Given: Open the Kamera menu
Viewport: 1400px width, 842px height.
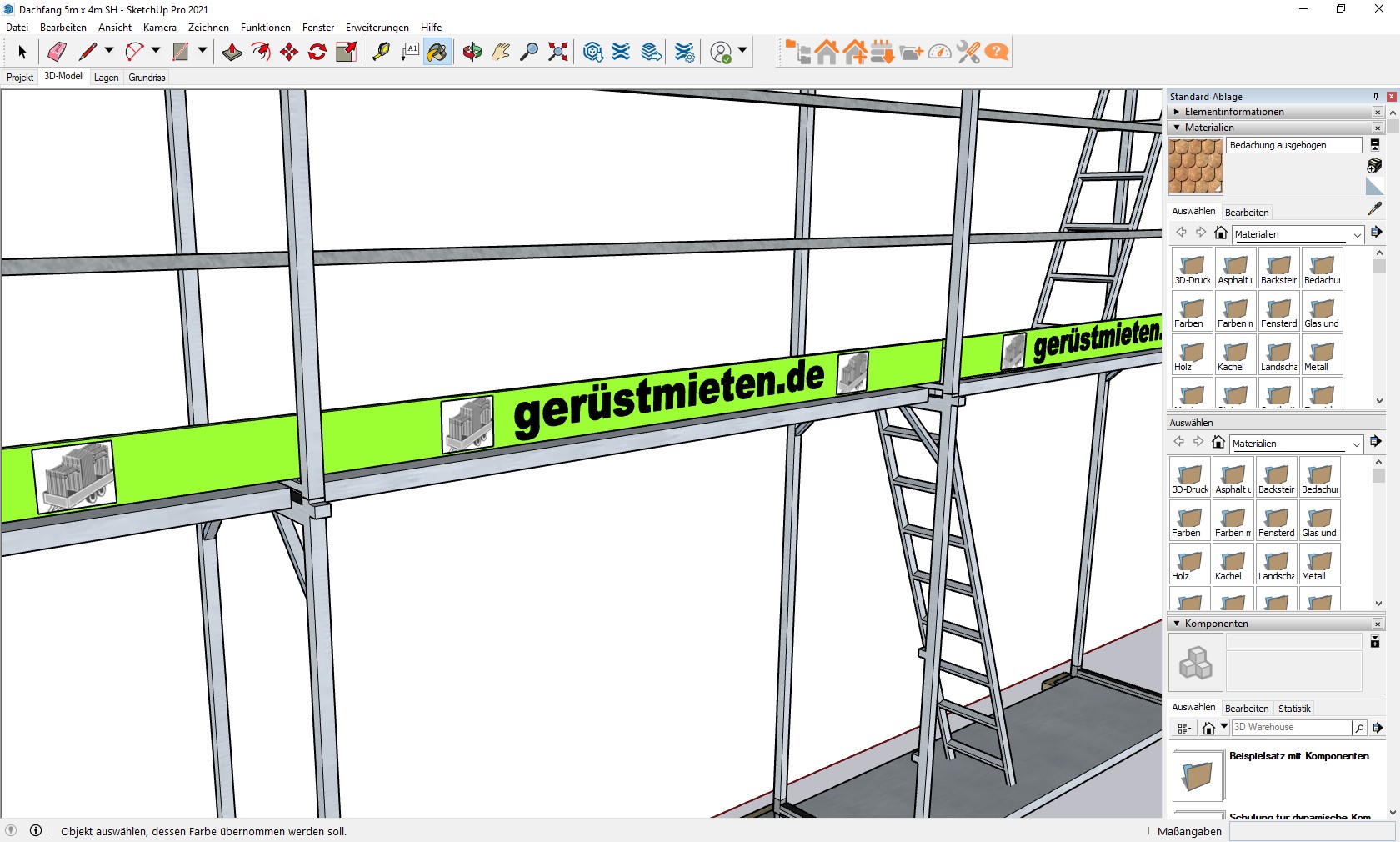Looking at the screenshot, I should (160, 28).
